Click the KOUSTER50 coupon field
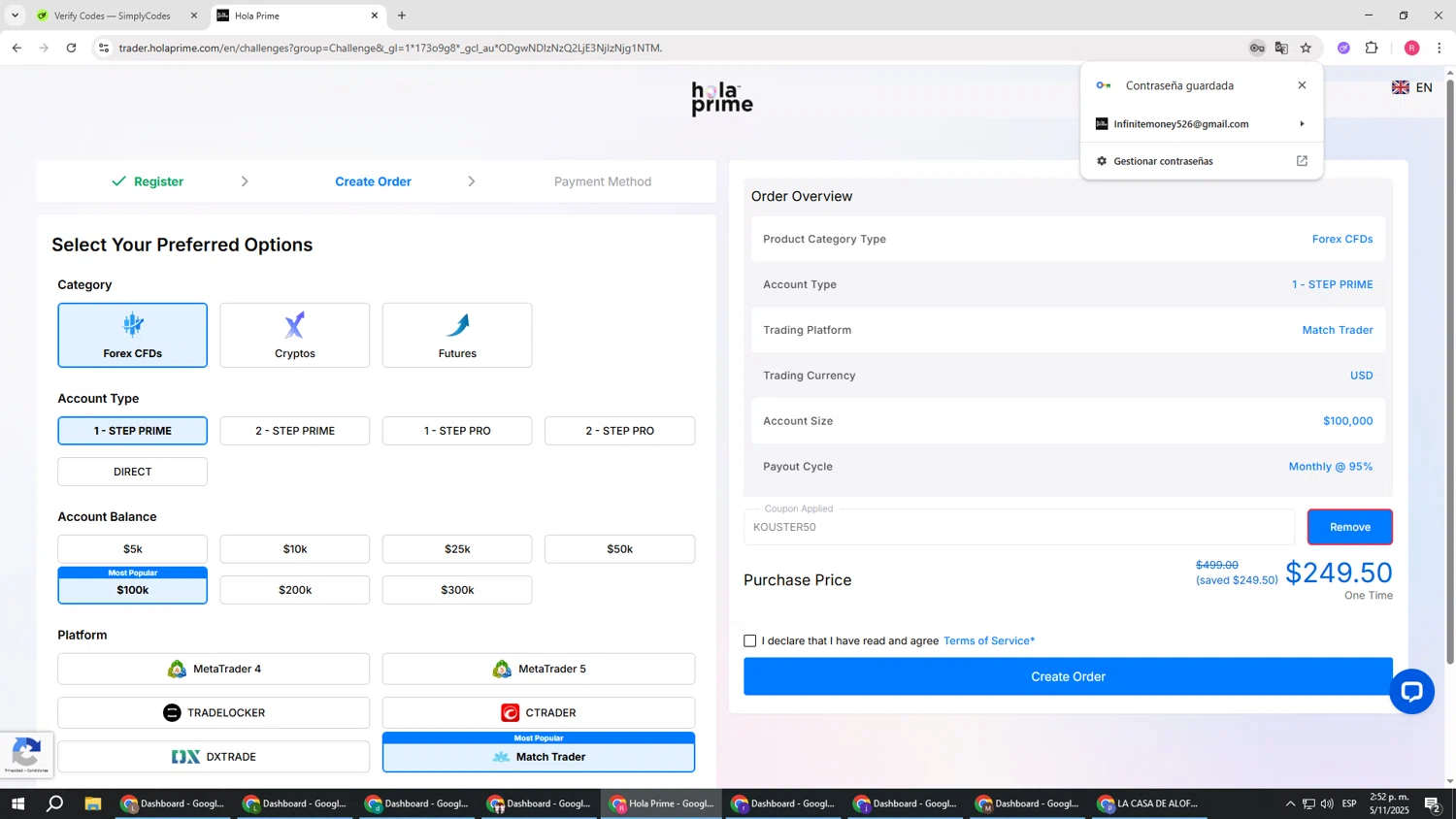 click(1019, 527)
